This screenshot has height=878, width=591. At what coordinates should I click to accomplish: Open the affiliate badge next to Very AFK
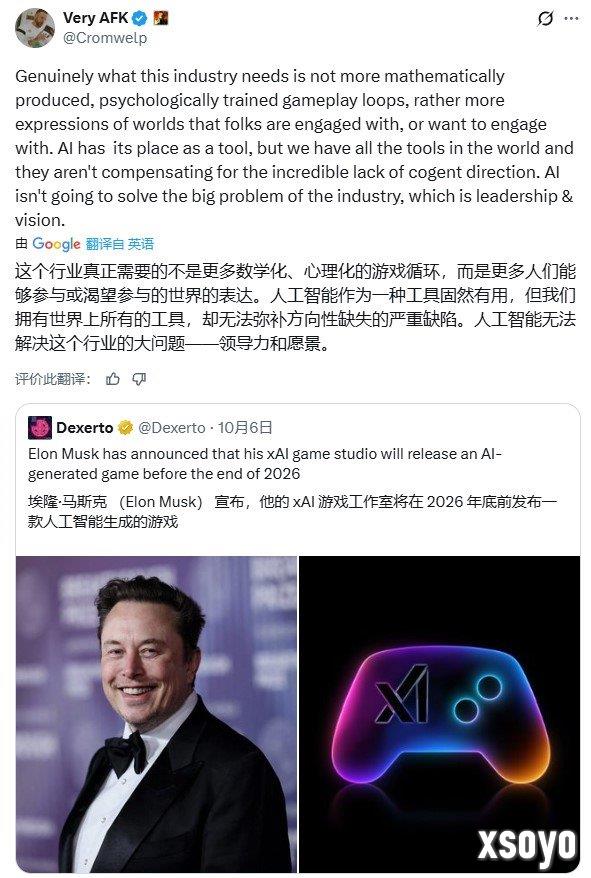tap(161, 18)
